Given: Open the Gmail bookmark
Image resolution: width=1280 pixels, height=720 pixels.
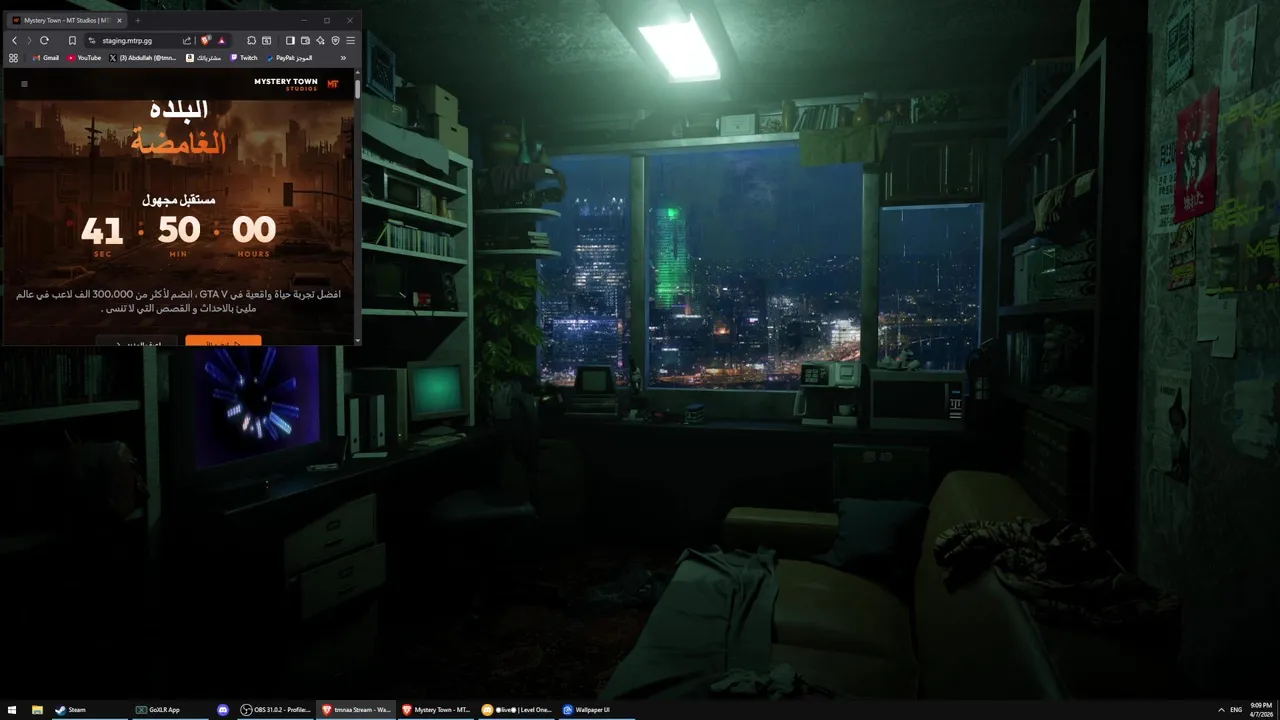Looking at the screenshot, I should 46,58.
